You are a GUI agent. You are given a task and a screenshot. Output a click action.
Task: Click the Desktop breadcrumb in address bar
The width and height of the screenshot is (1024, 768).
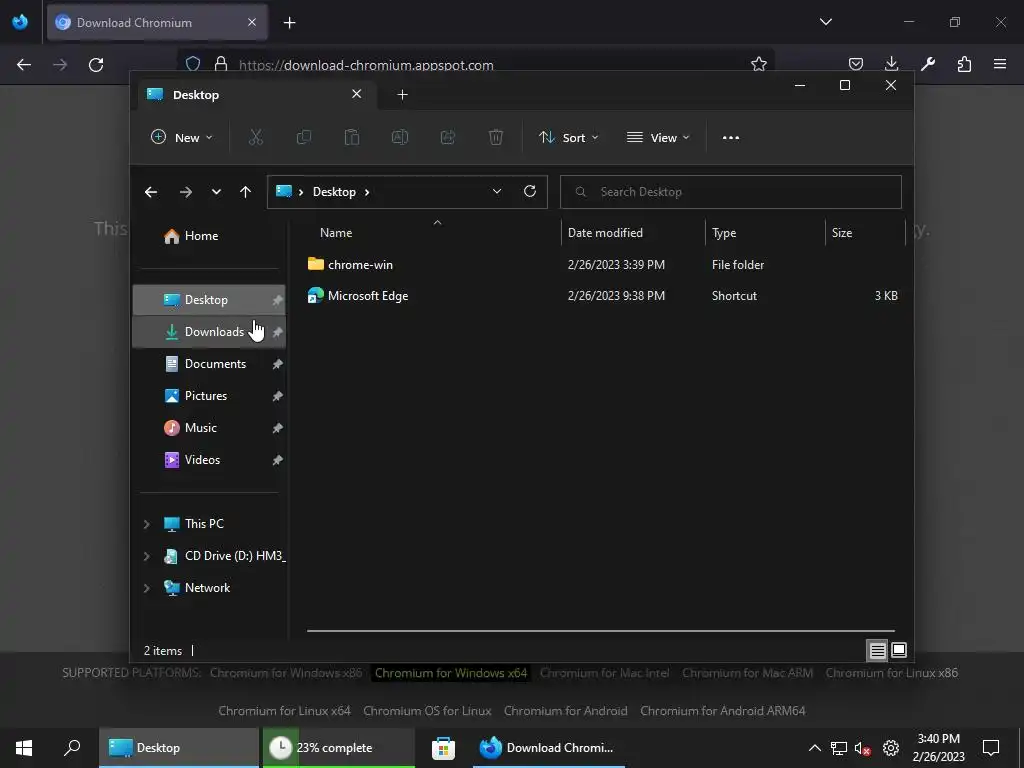point(334,192)
